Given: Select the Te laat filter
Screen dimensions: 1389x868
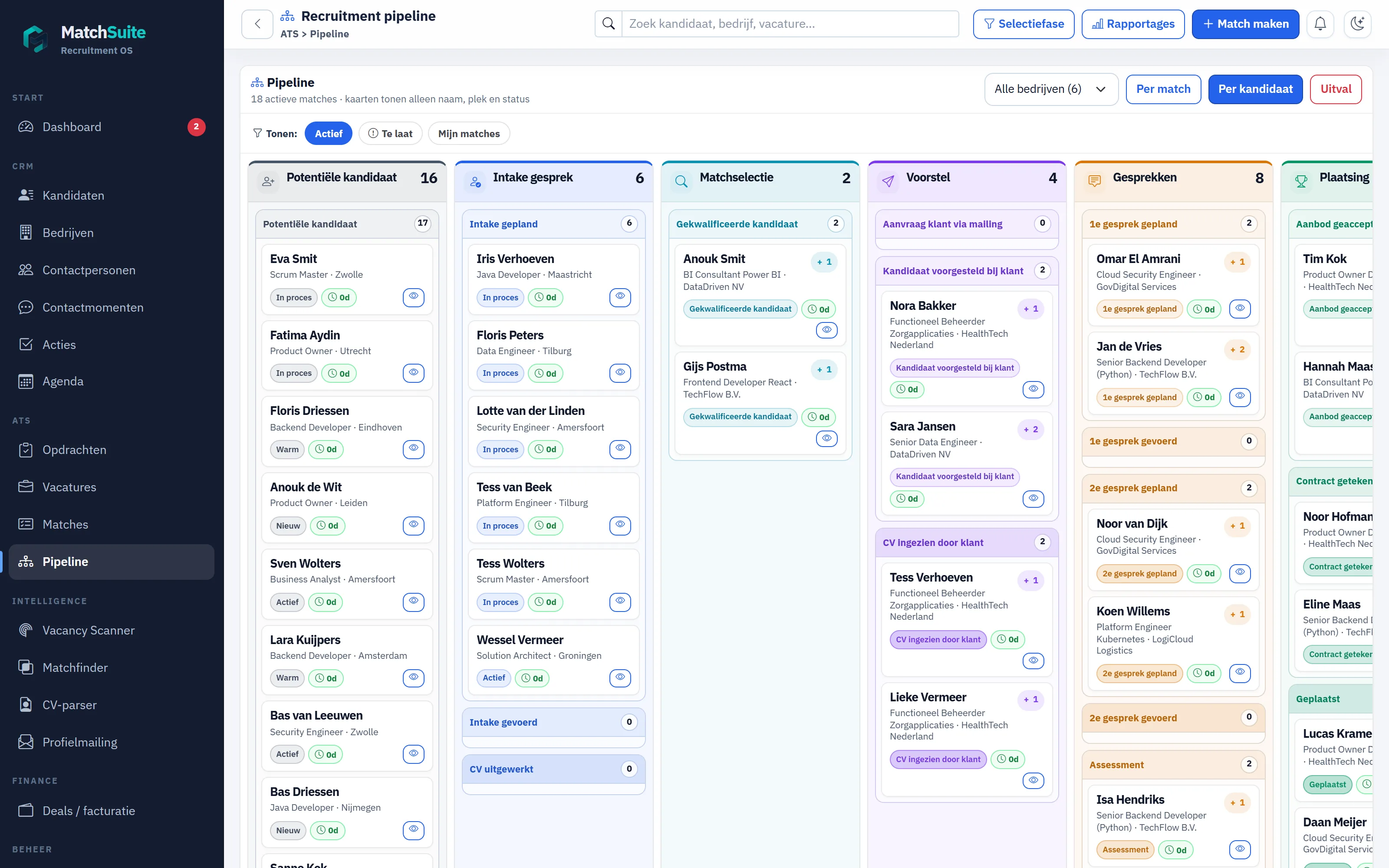Looking at the screenshot, I should pos(390,133).
